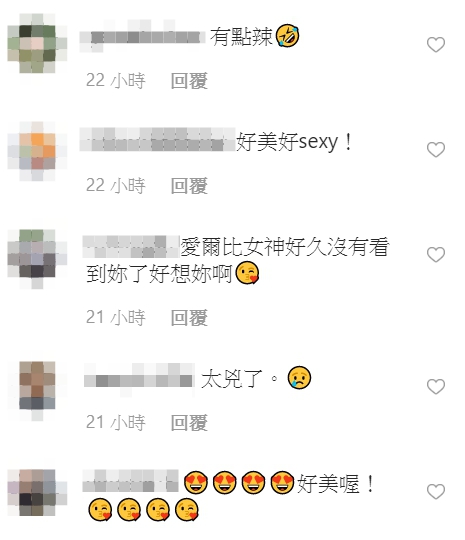Open avatar of '好美好sexy！' commenter
Viewport: 465px width, 540px height.
click(37, 151)
